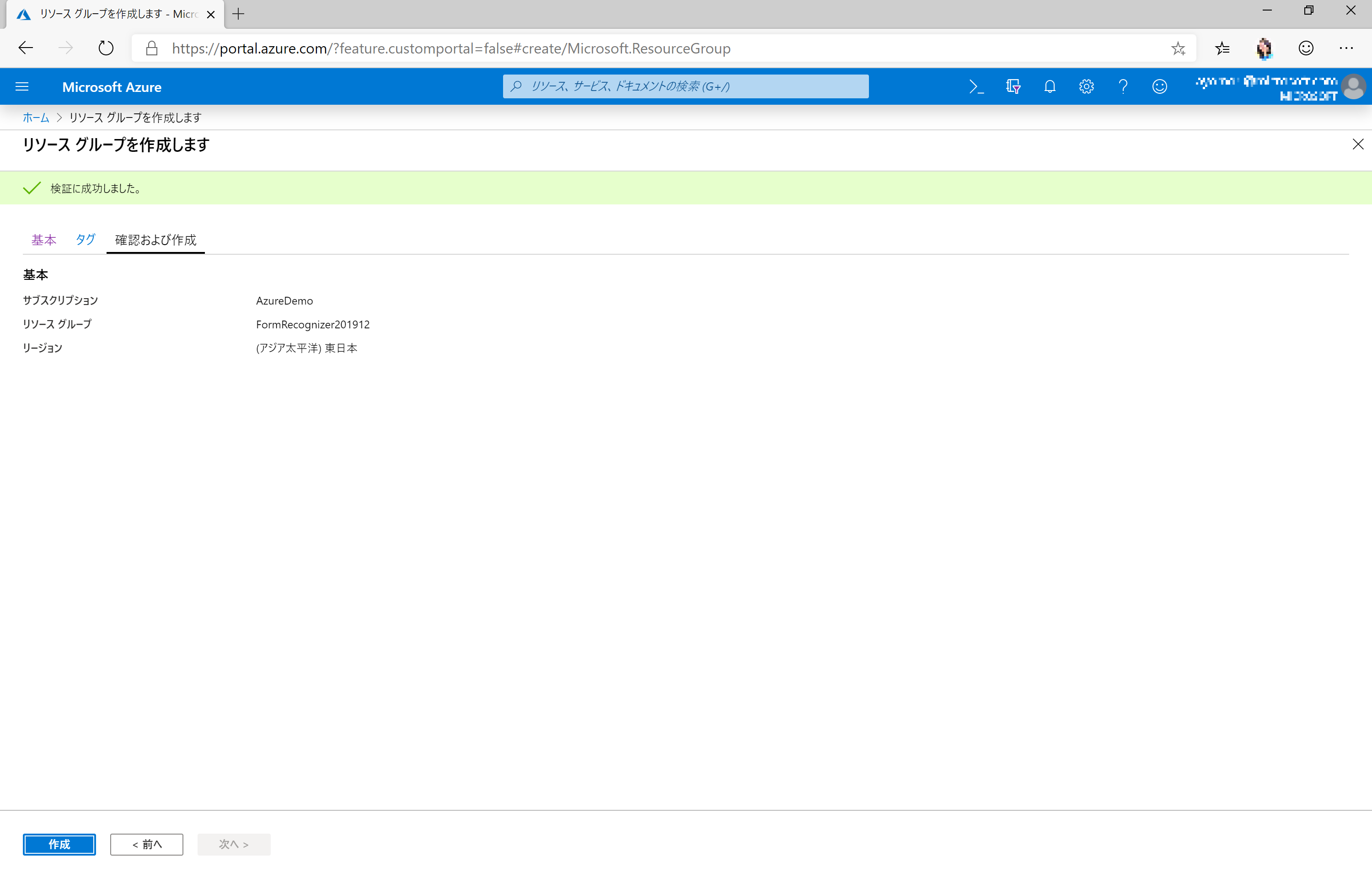Open a new browser tab
Screen dimensions: 1372x878
pos(238,14)
